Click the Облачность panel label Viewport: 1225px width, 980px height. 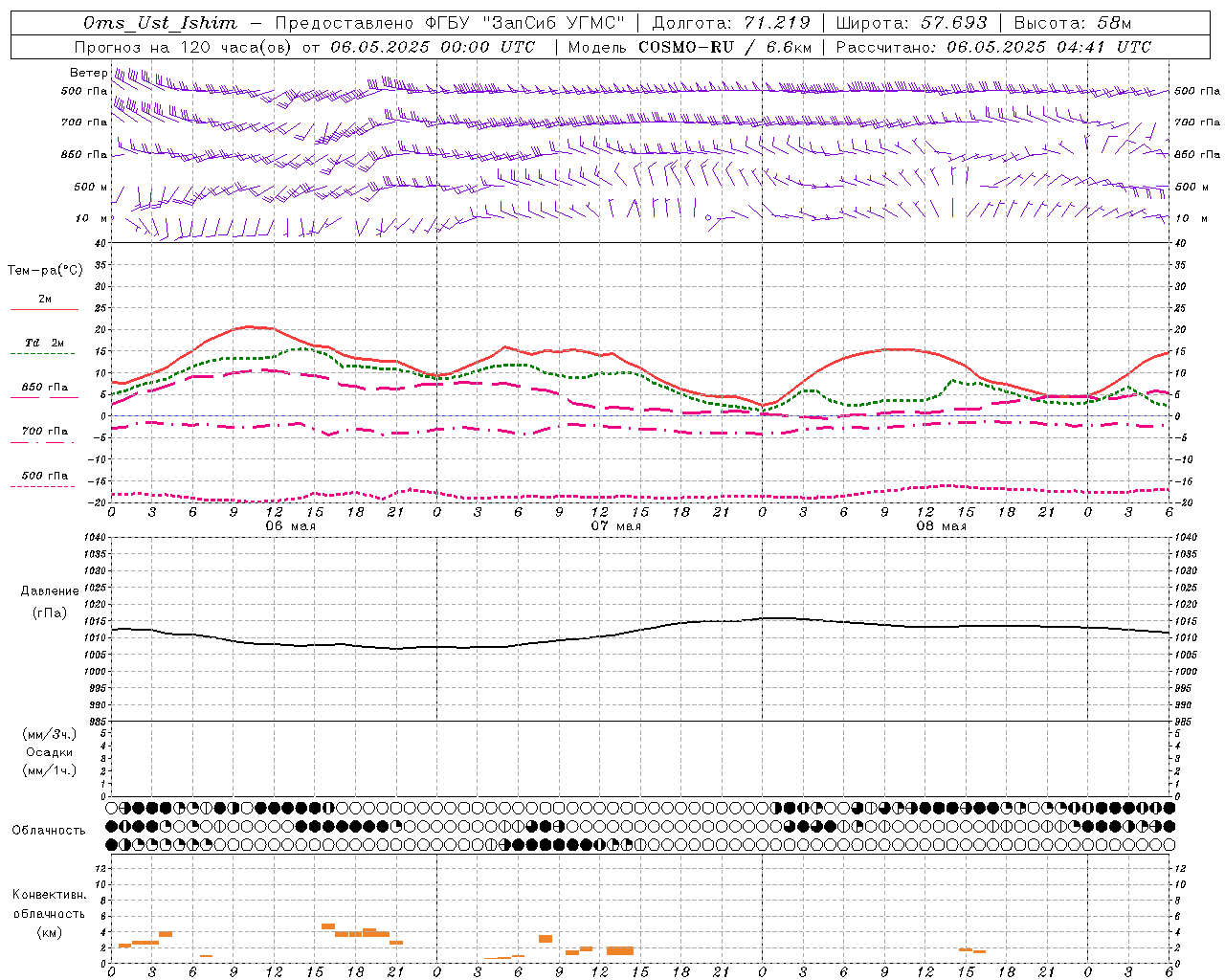point(49,831)
